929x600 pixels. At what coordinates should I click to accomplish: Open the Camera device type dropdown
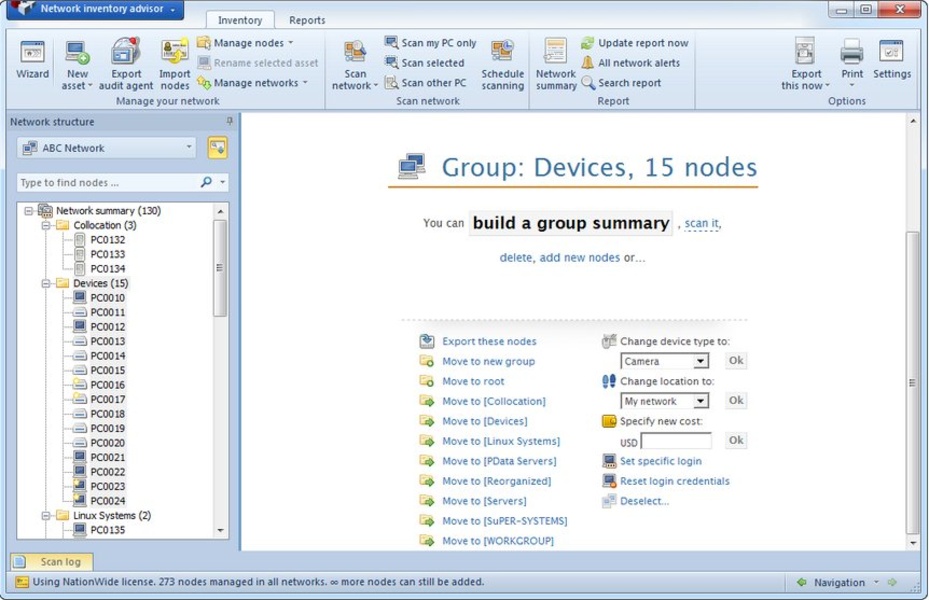coord(701,361)
